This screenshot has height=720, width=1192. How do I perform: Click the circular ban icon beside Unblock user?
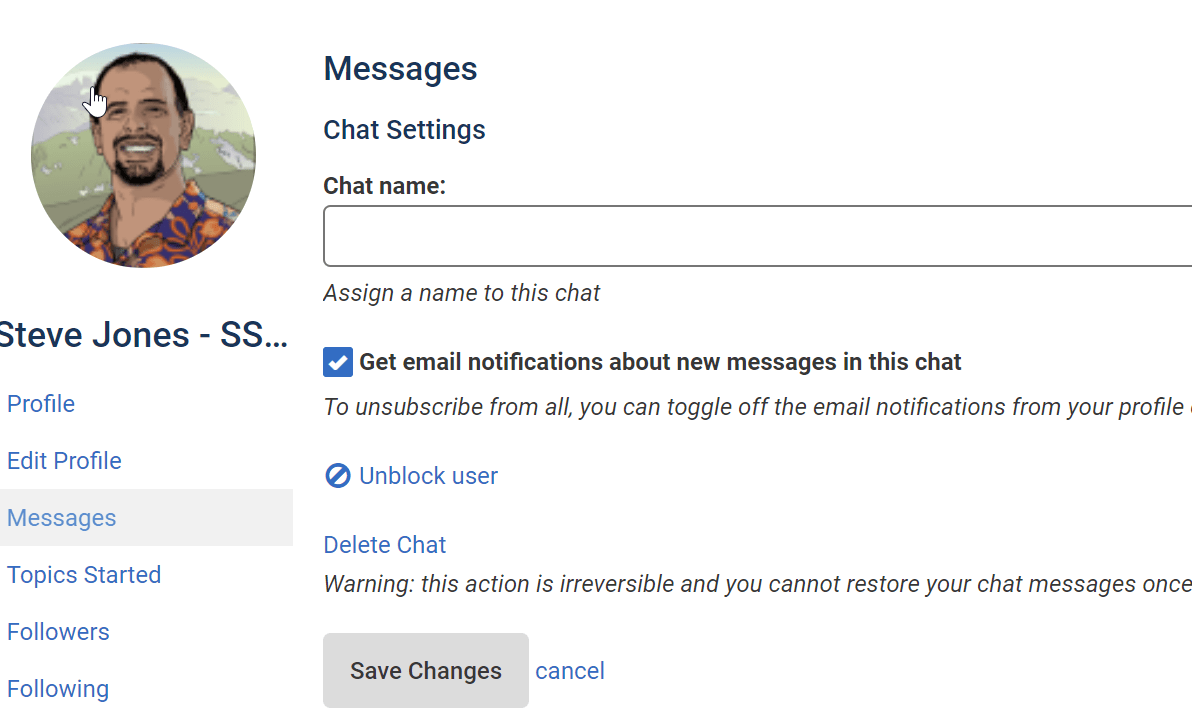[338, 476]
